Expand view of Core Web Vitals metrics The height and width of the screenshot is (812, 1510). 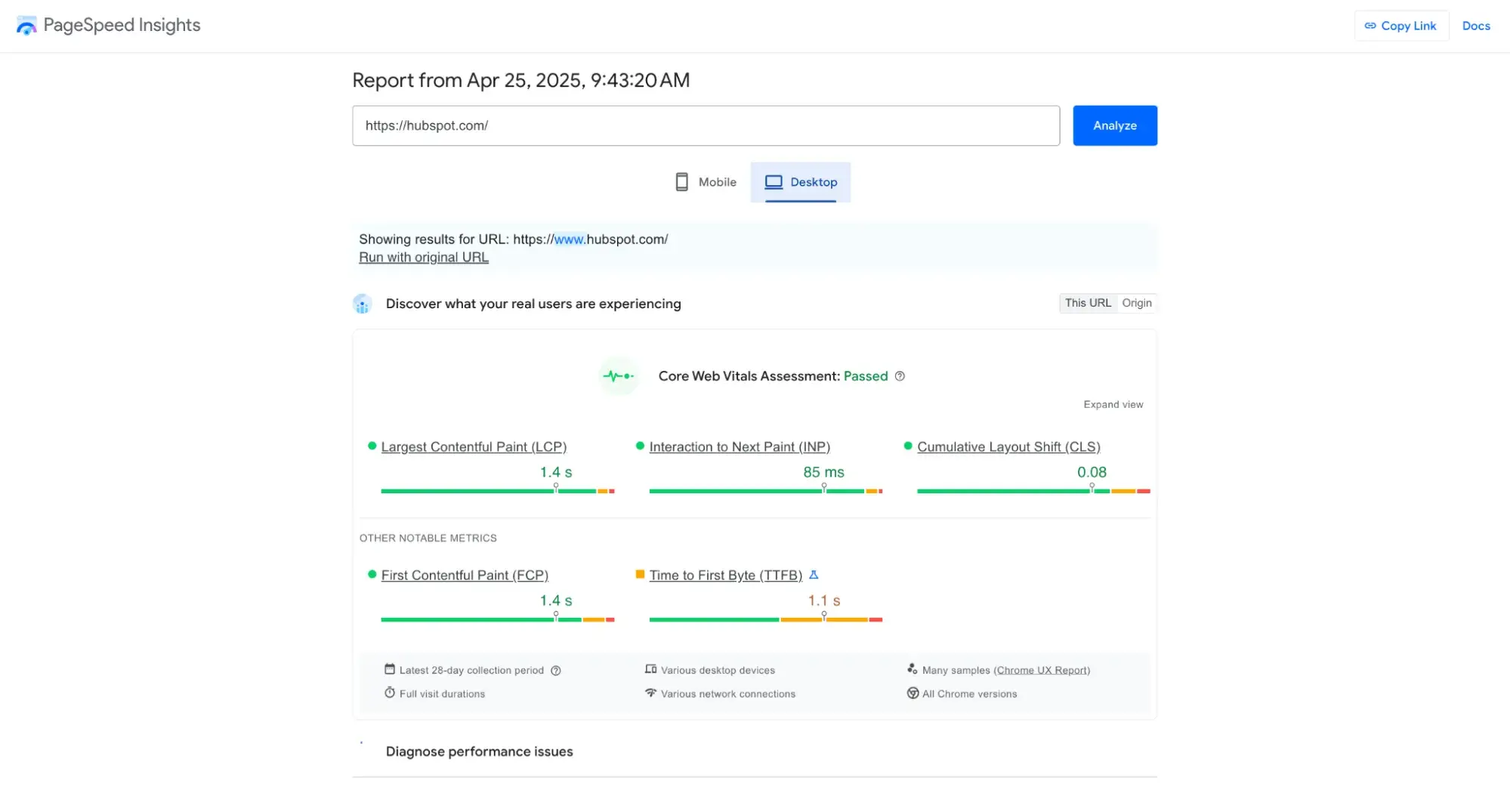[1113, 405]
